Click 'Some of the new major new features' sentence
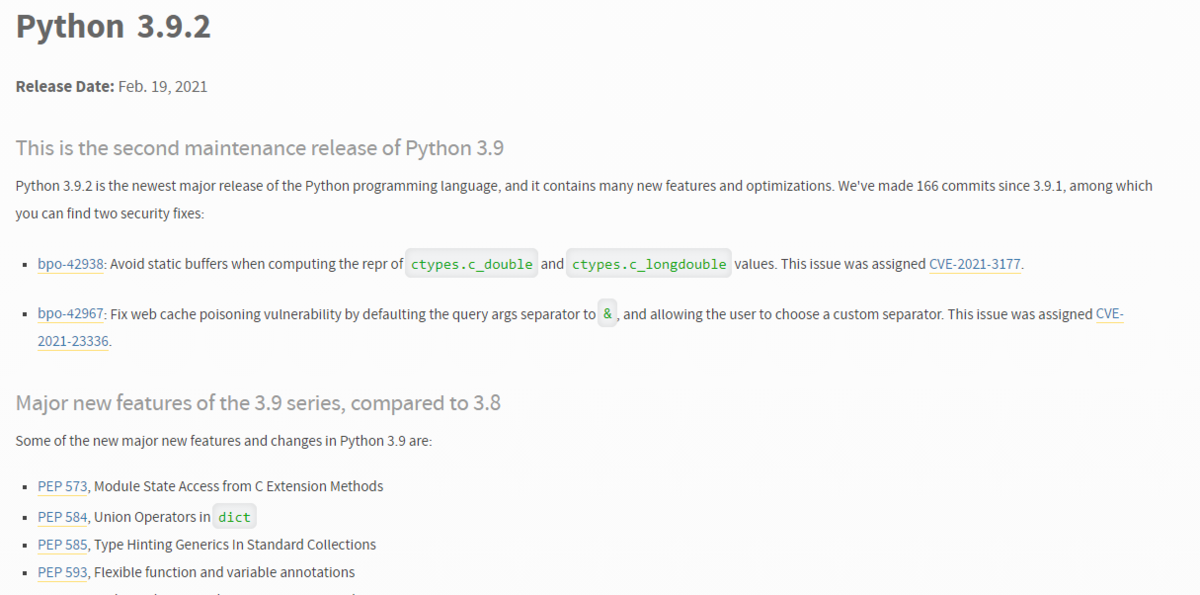The image size is (1200, 595). [x=224, y=440]
